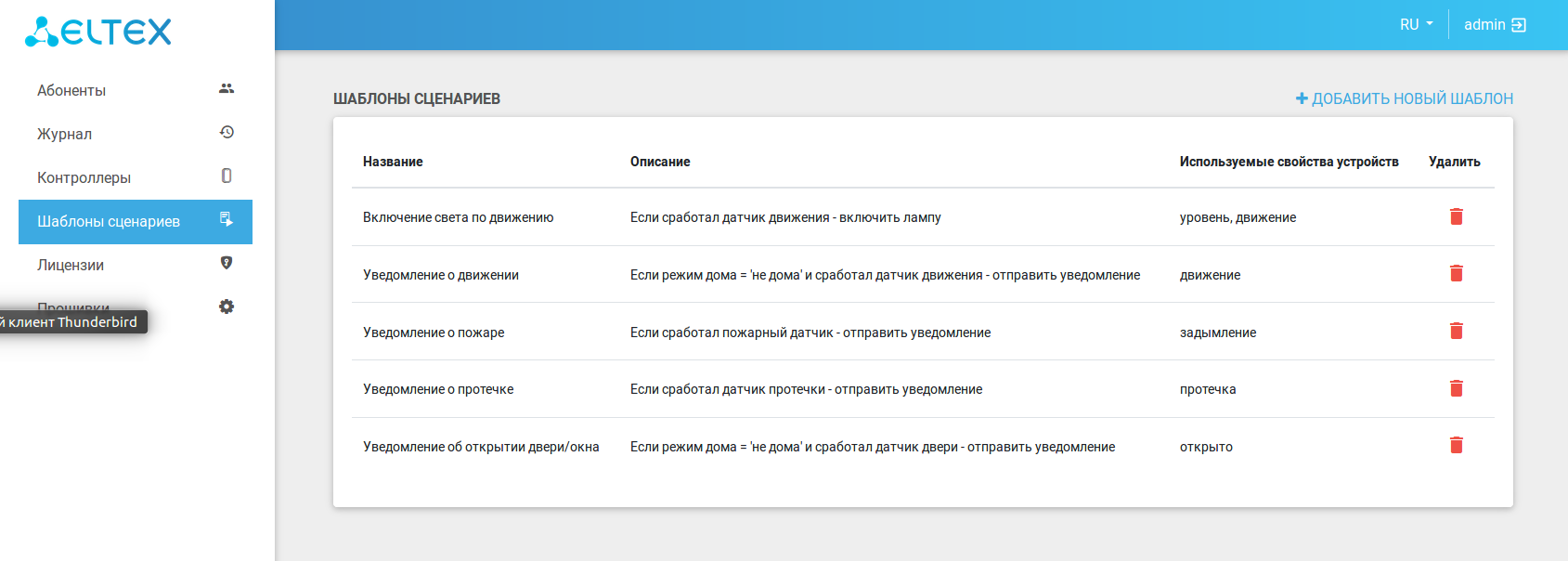The width and height of the screenshot is (1568, 561).
Task: Open the Контроллеры section
Action: point(84,177)
